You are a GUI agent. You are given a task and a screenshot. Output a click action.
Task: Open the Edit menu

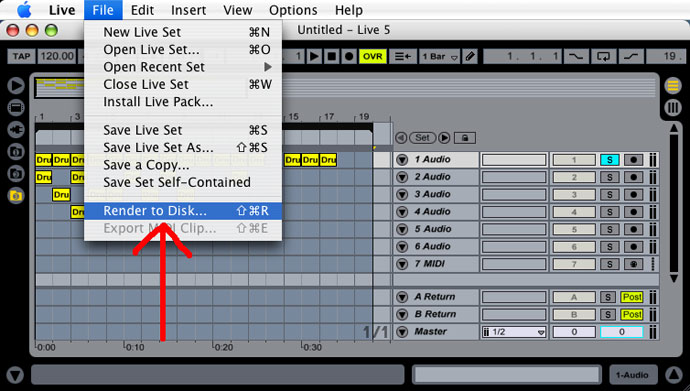[142, 10]
